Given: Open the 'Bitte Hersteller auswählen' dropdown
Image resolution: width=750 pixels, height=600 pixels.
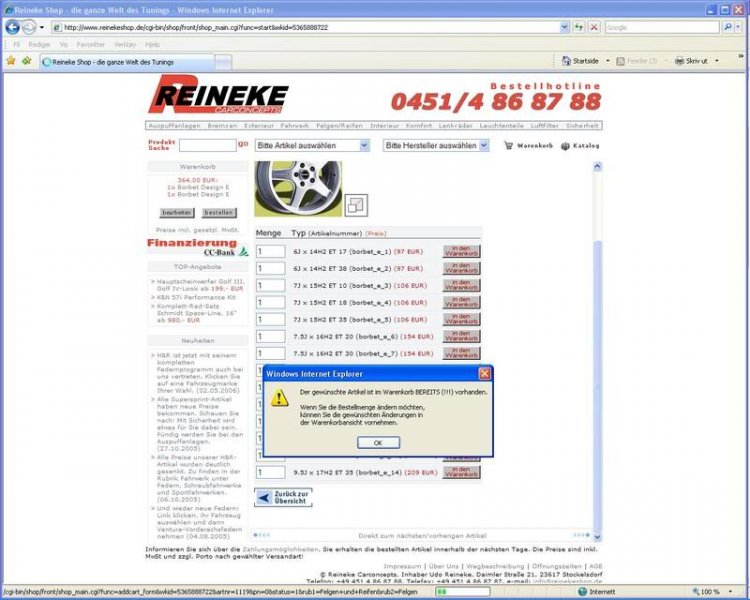Looking at the screenshot, I should (x=436, y=145).
